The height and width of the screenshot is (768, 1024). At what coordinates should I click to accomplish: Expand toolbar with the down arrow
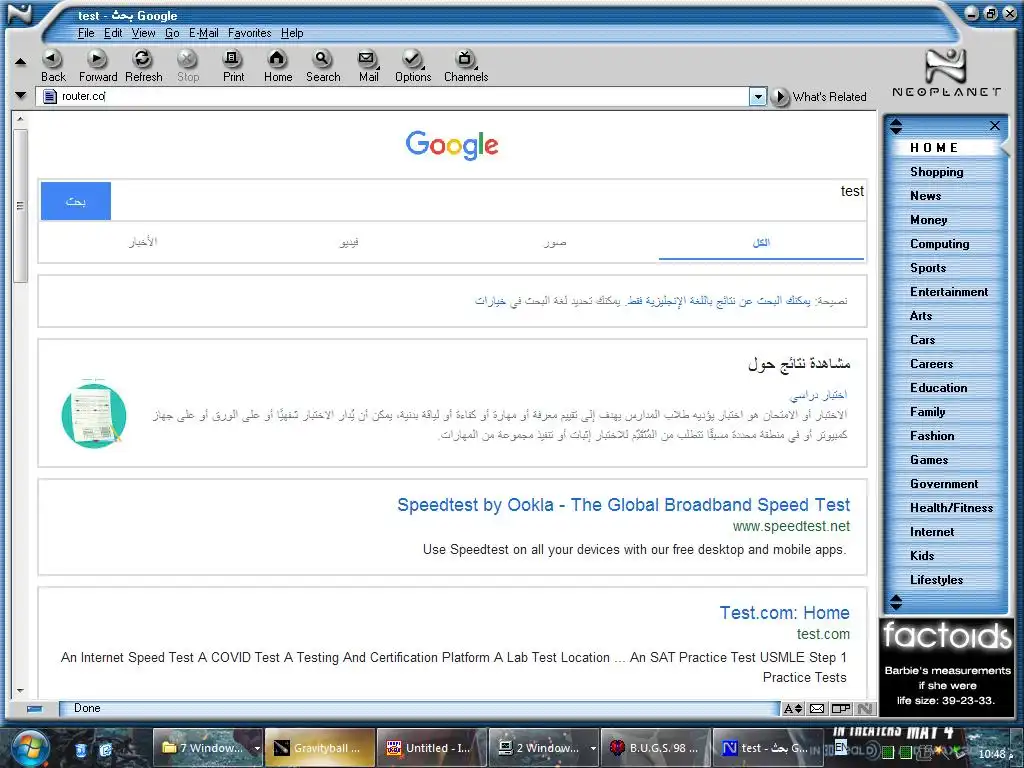point(20,96)
